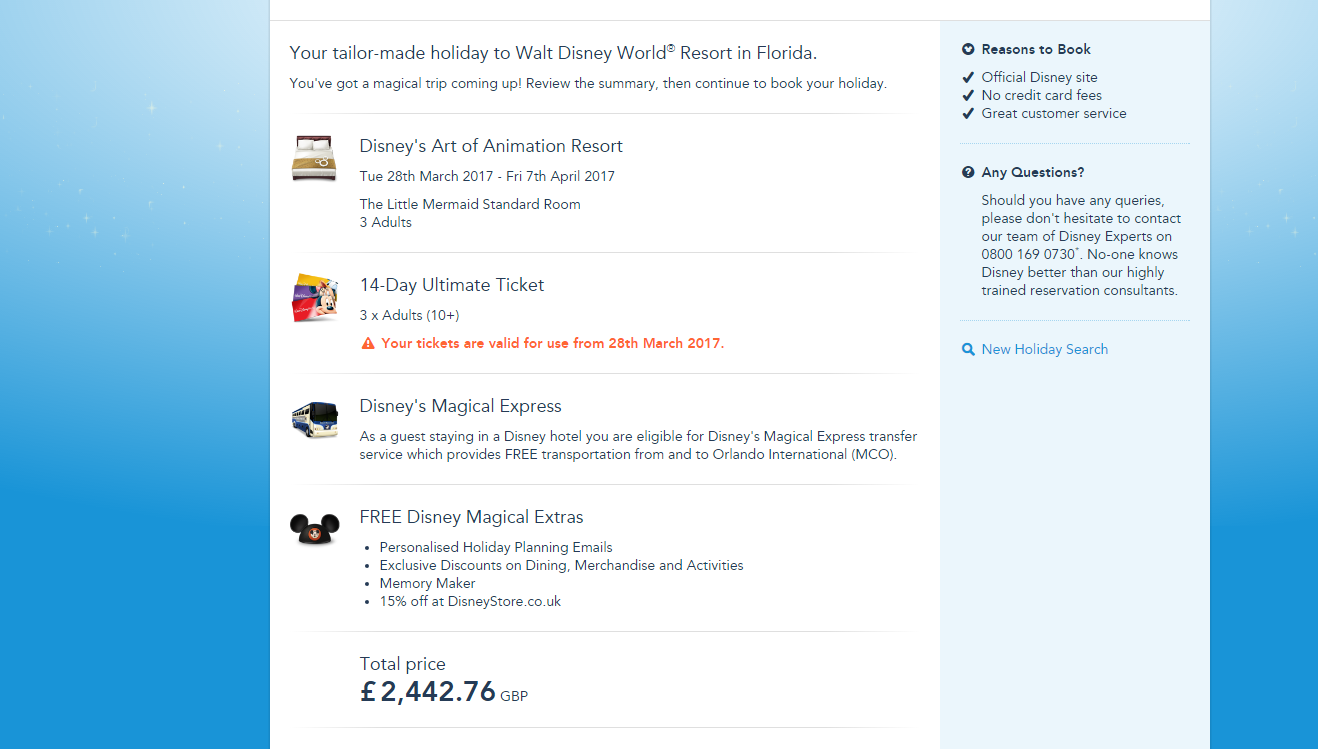Image resolution: width=1318 pixels, height=749 pixels.
Task: Select the Disney's Art of Animation Resort heading
Action: (x=491, y=146)
